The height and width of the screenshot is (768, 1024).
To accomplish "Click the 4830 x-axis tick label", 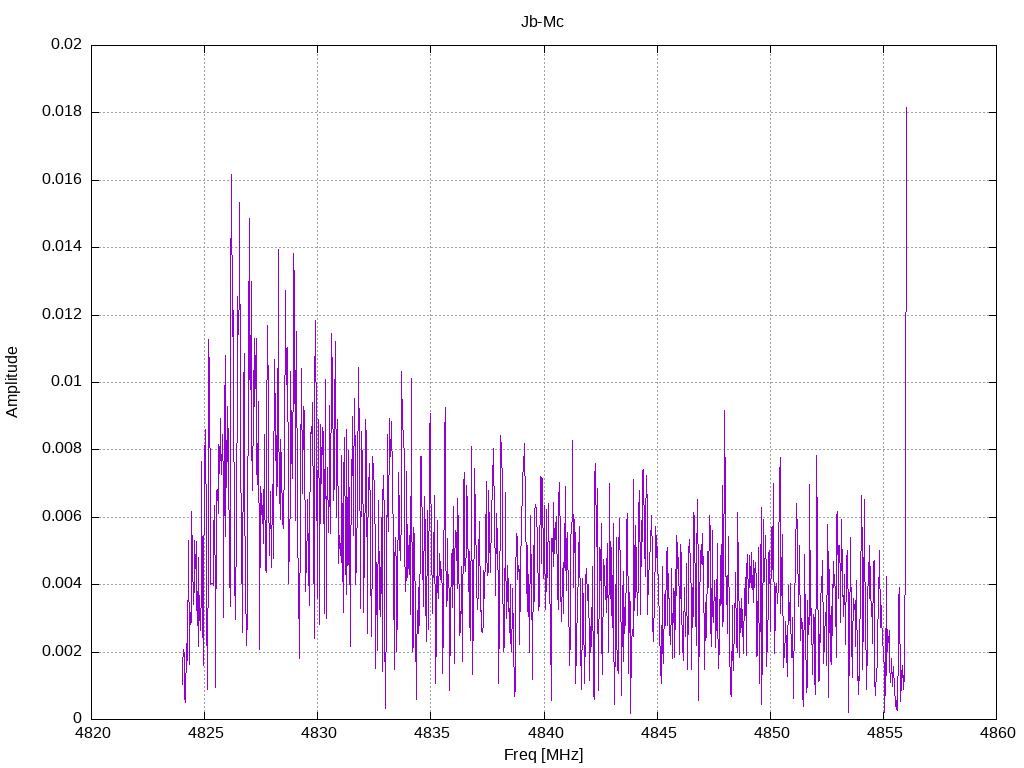I will pos(318,733).
